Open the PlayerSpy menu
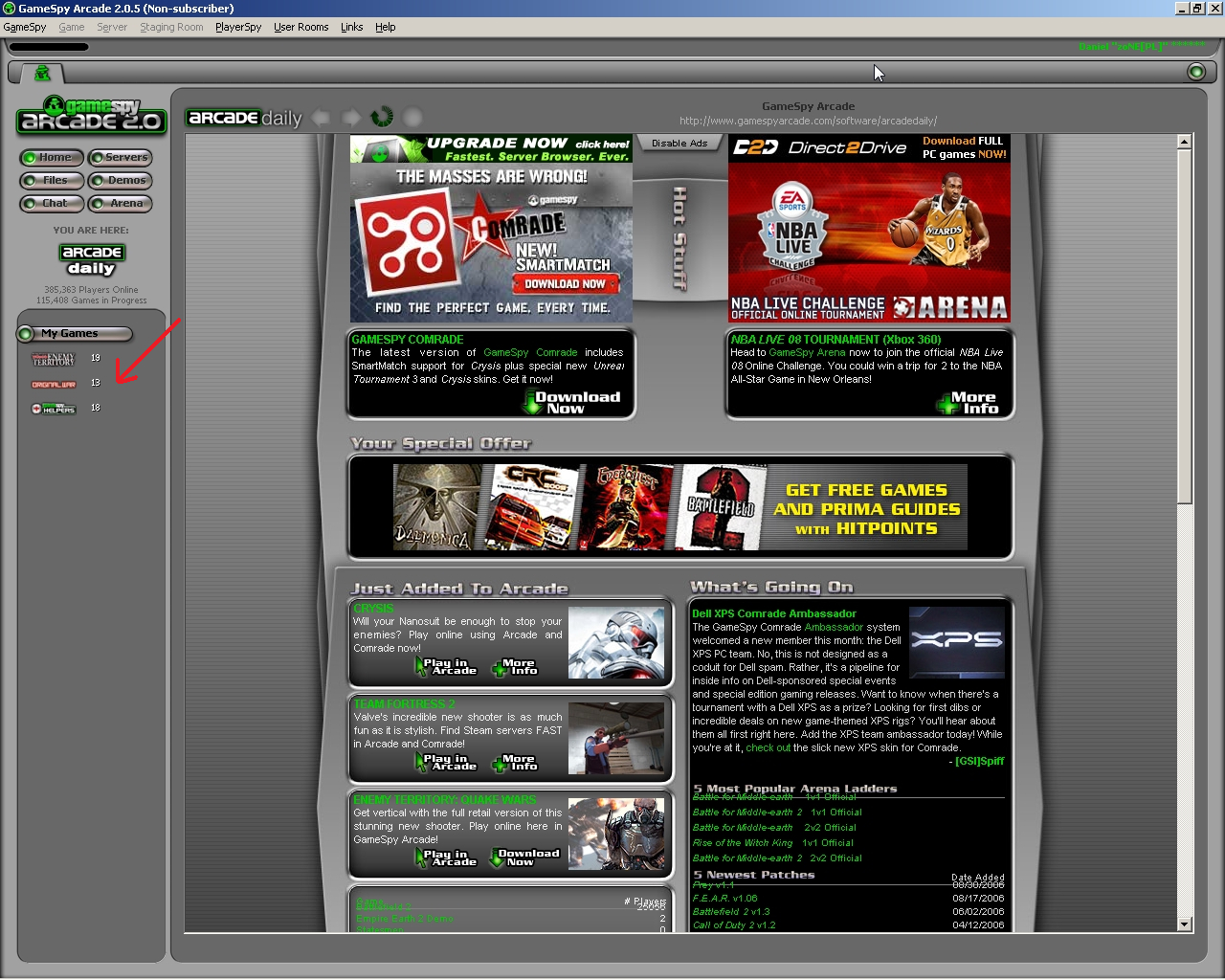This screenshot has height=980, width=1225. coord(238,27)
